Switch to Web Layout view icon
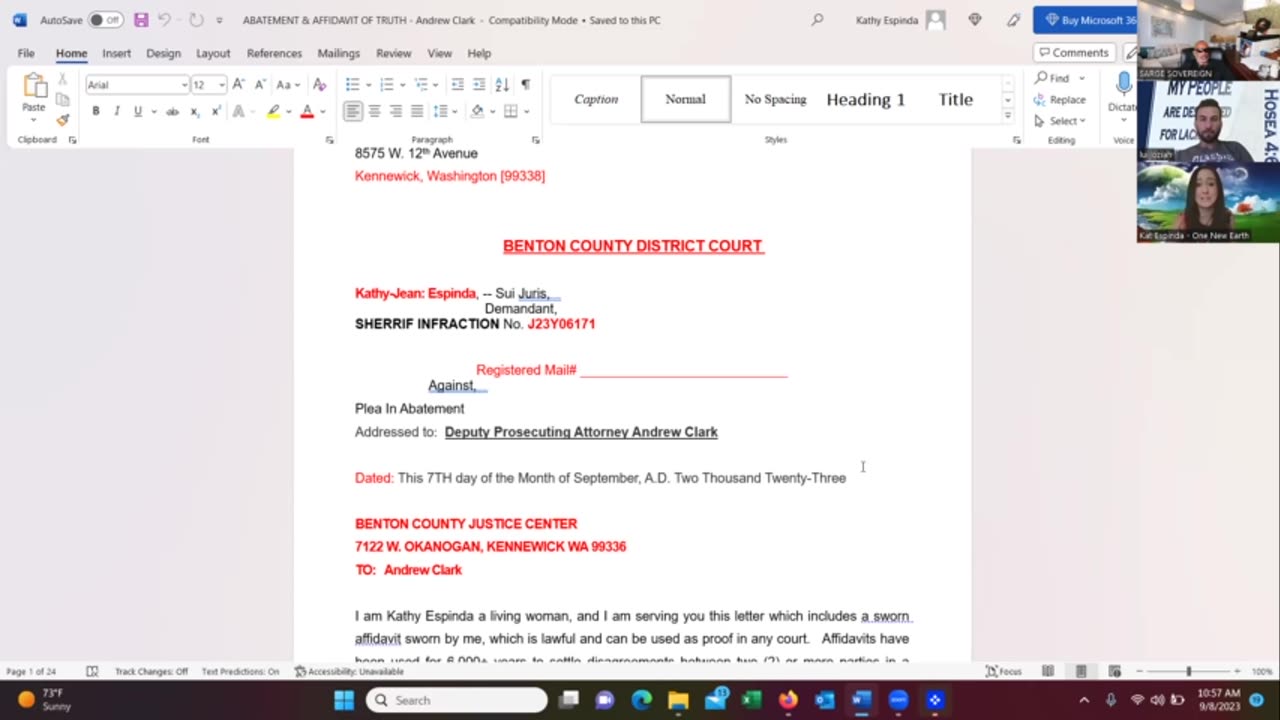 1114,671
